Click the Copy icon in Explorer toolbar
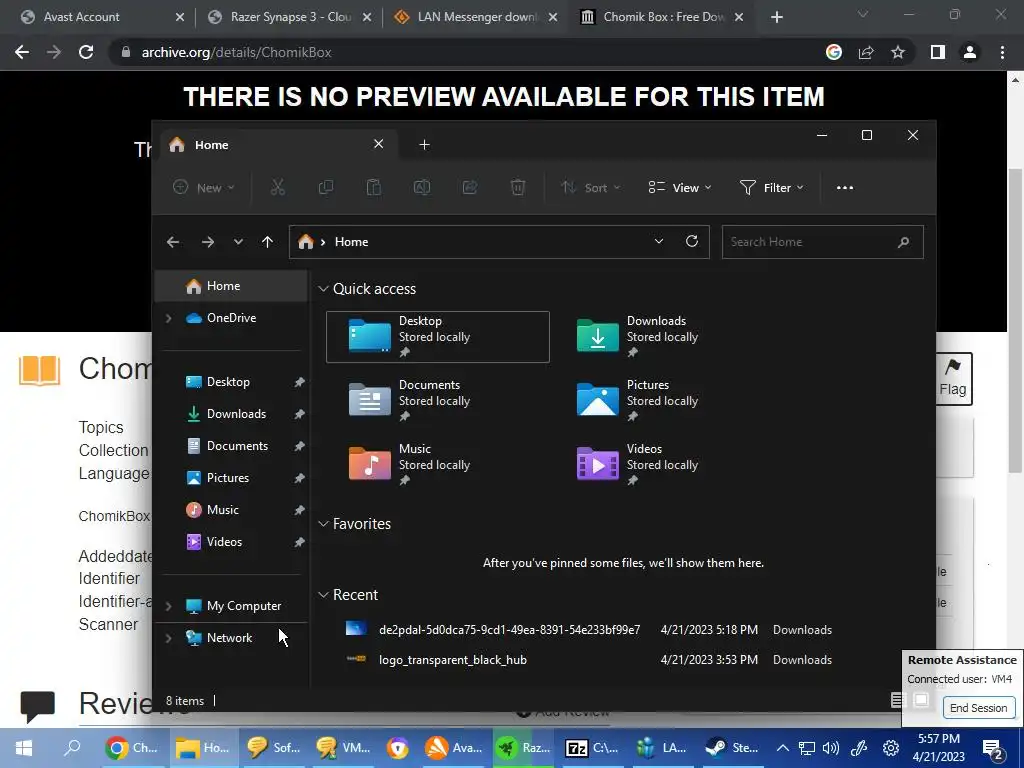1024x768 pixels. [x=325, y=188]
